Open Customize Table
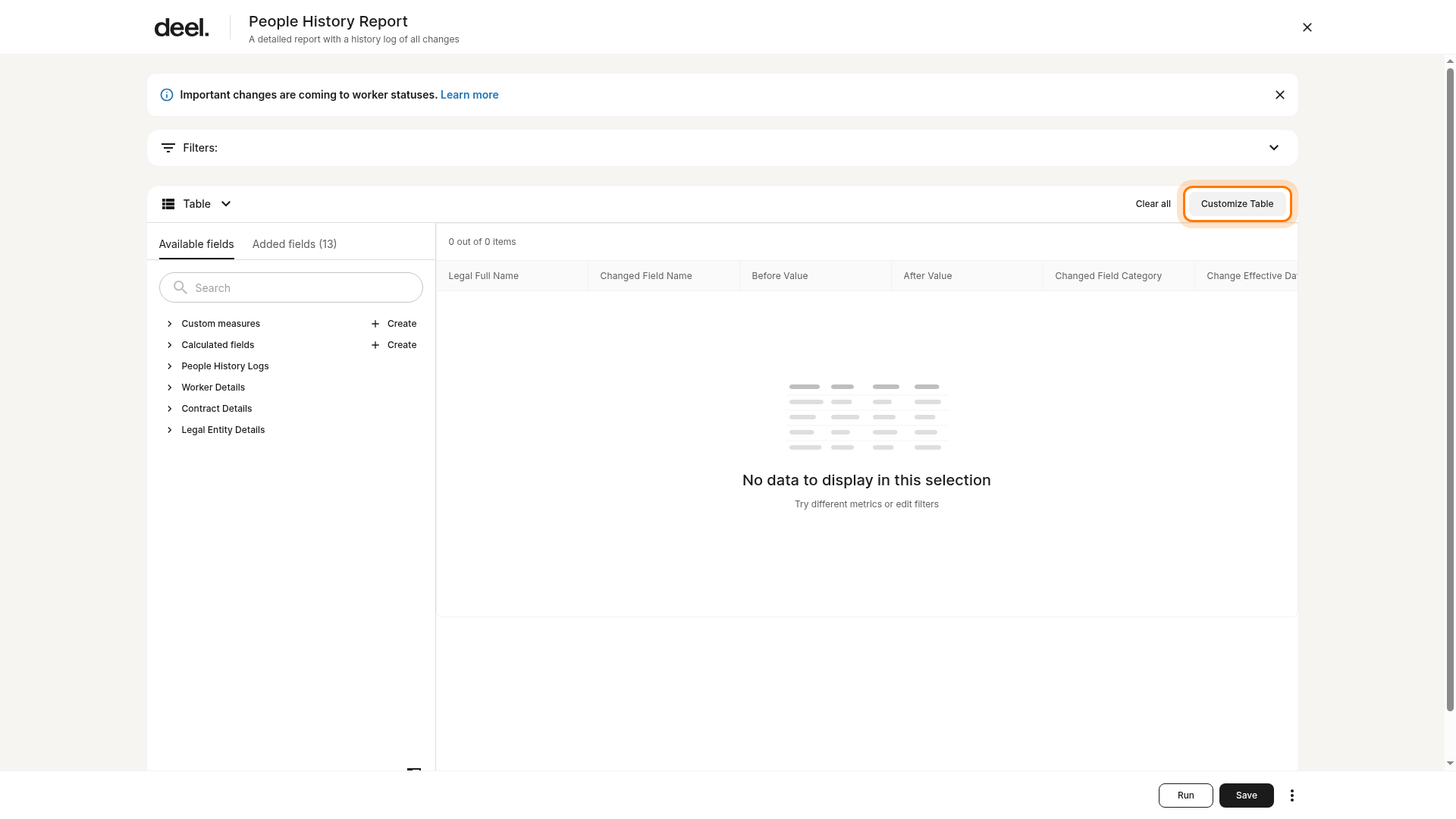 1237,204
